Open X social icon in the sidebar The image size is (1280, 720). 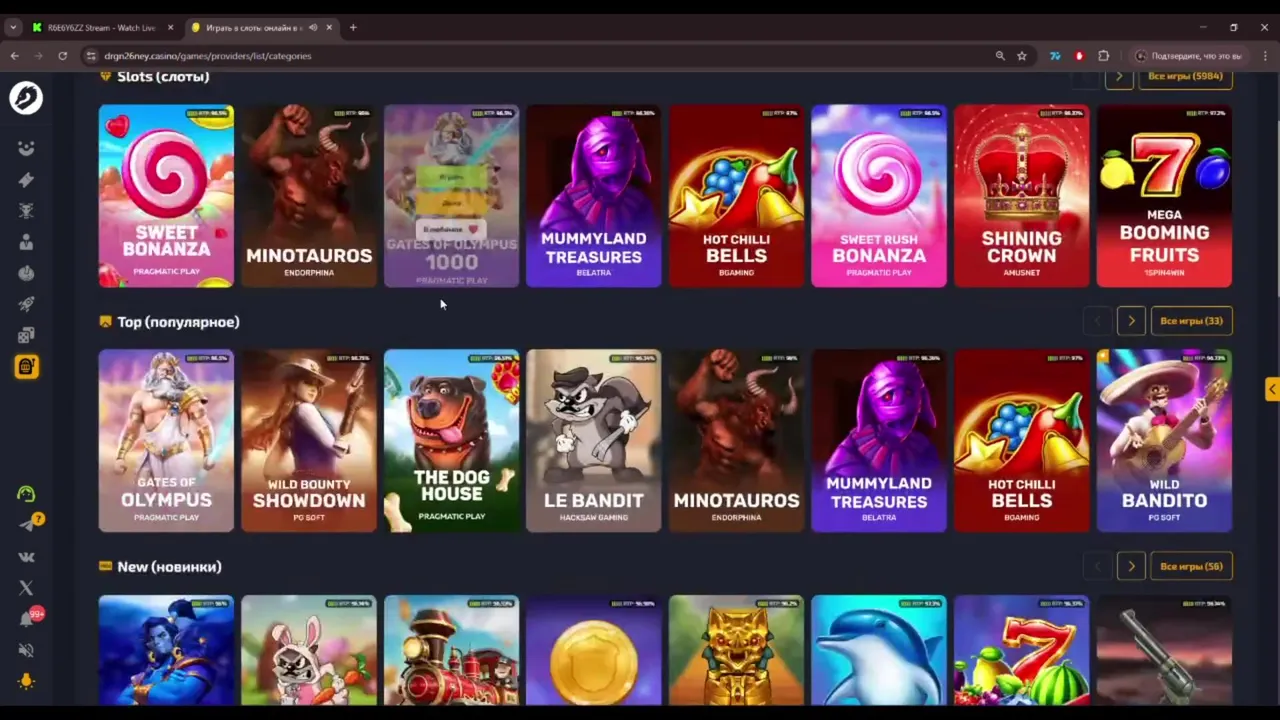click(x=26, y=588)
